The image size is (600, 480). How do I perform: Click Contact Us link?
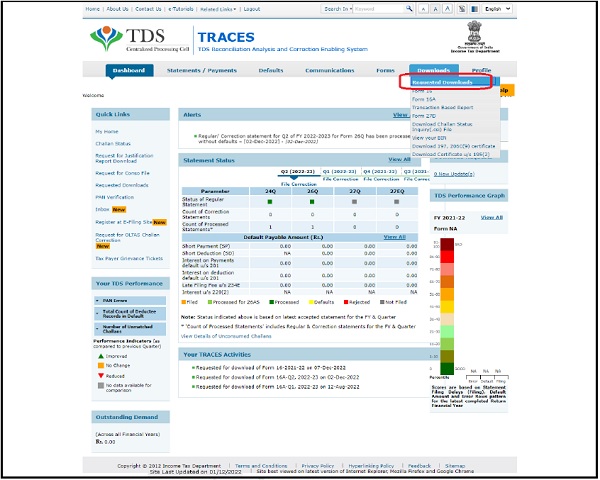pyautogui.click(x=148, y=9)
